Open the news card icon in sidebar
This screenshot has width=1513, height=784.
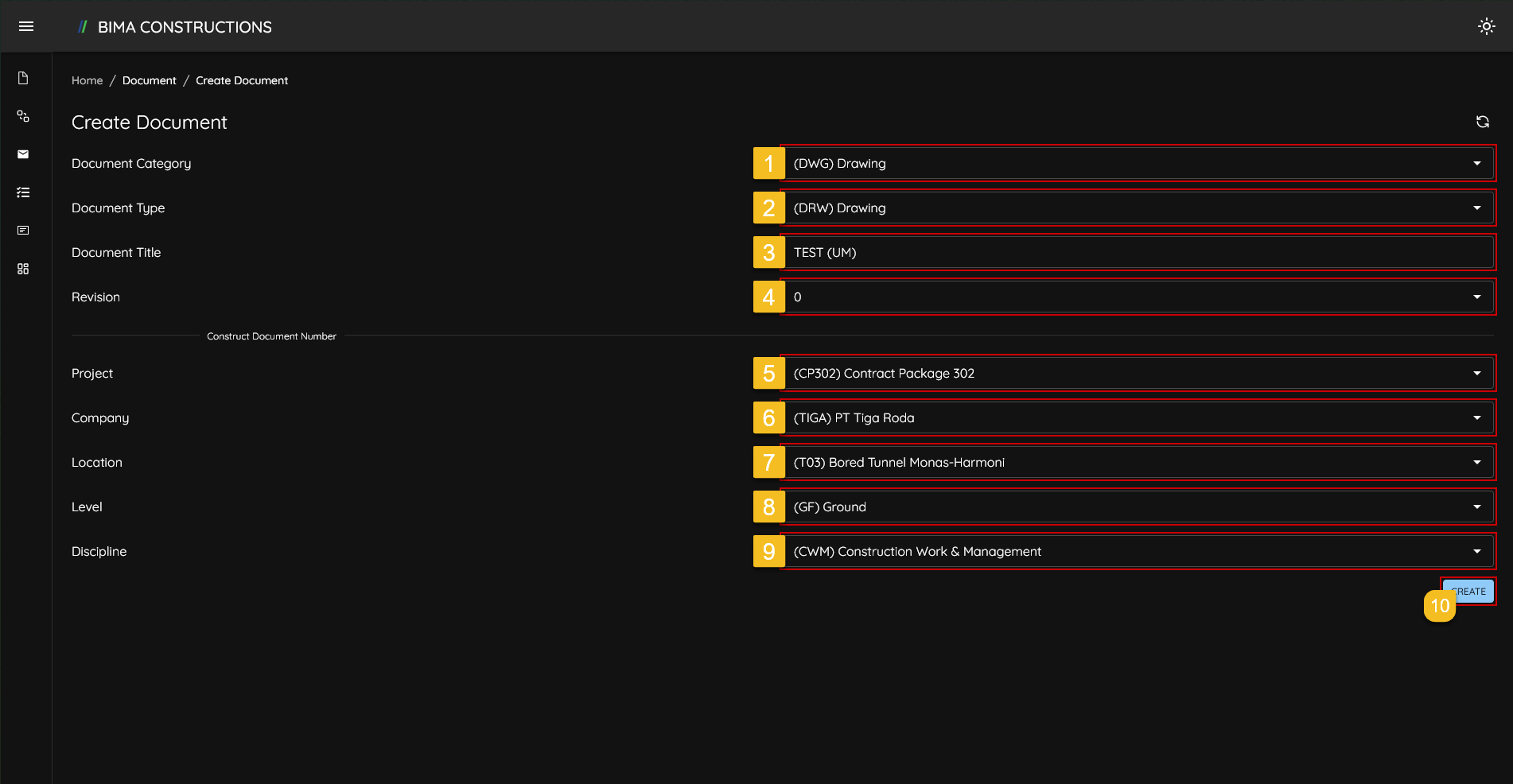click(23, 230)
